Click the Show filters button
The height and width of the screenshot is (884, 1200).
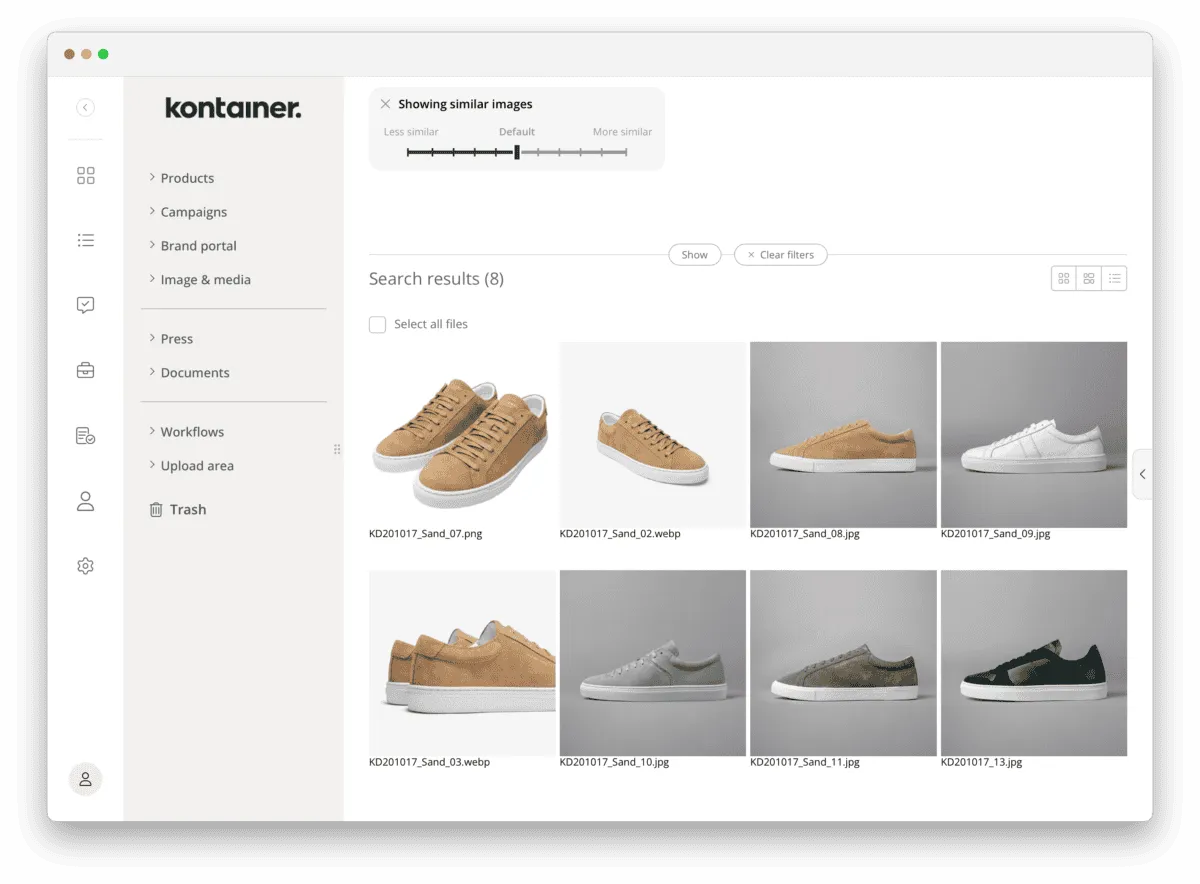pyautogui.click(x=695, y=255)
